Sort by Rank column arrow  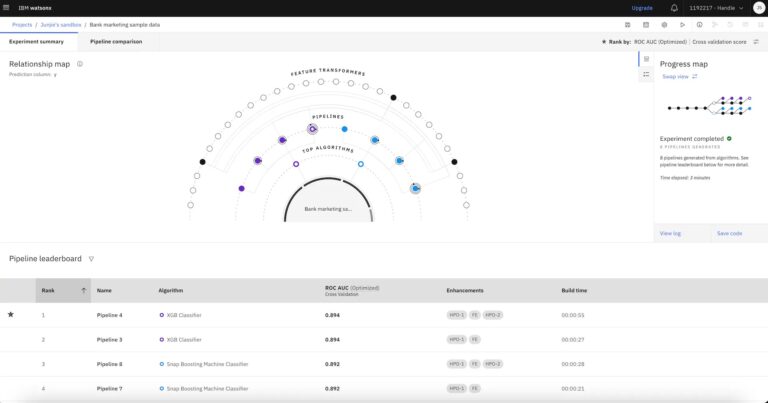coord(84,290)
